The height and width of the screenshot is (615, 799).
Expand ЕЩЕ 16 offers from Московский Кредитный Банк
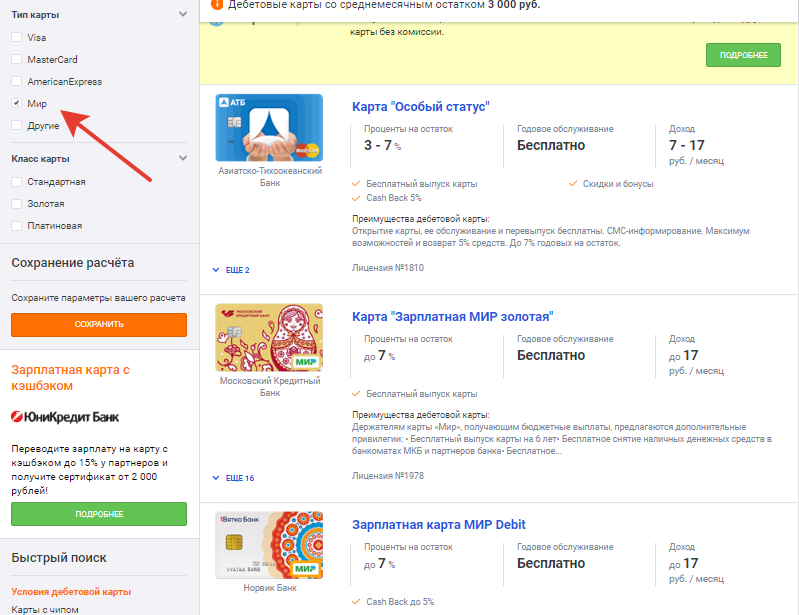point(233,478)
